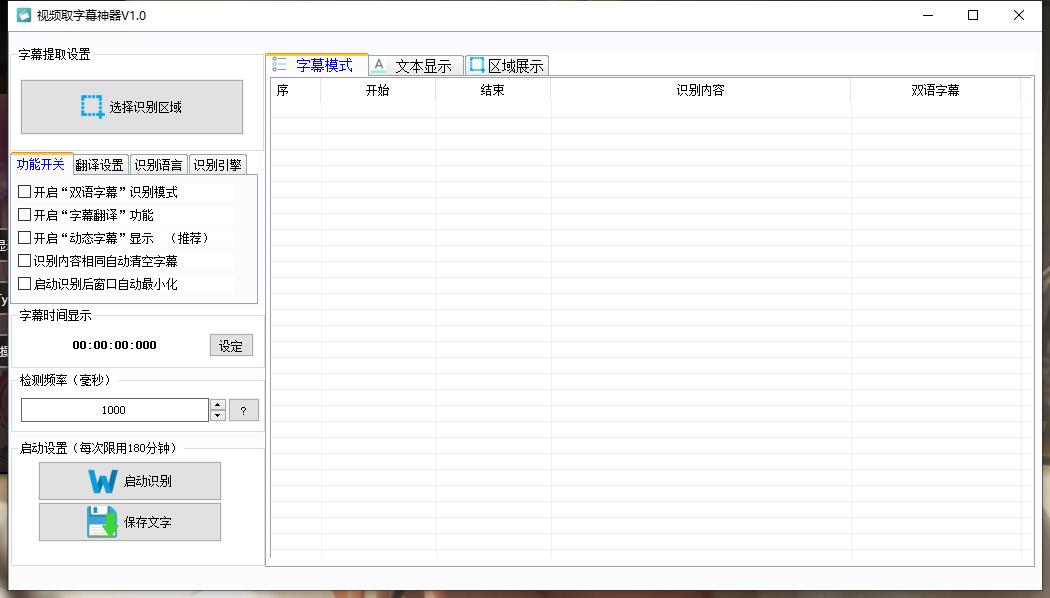
Task: Enable the 字幕翻译 function checkbox
Action: tap(25, 215)
